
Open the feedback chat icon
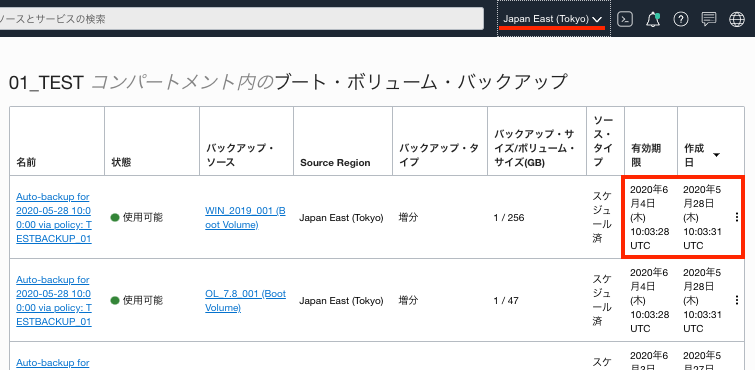[x=709, y=19]
